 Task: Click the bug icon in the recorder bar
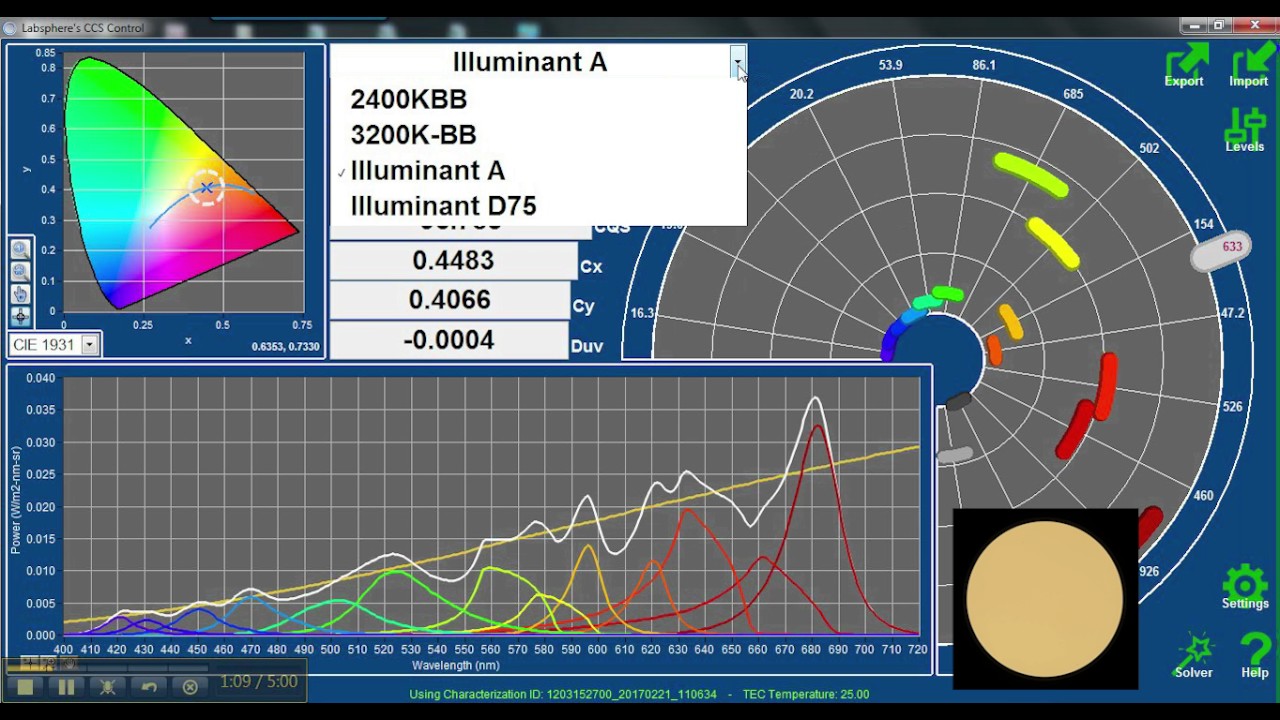[x=107, y=687]
